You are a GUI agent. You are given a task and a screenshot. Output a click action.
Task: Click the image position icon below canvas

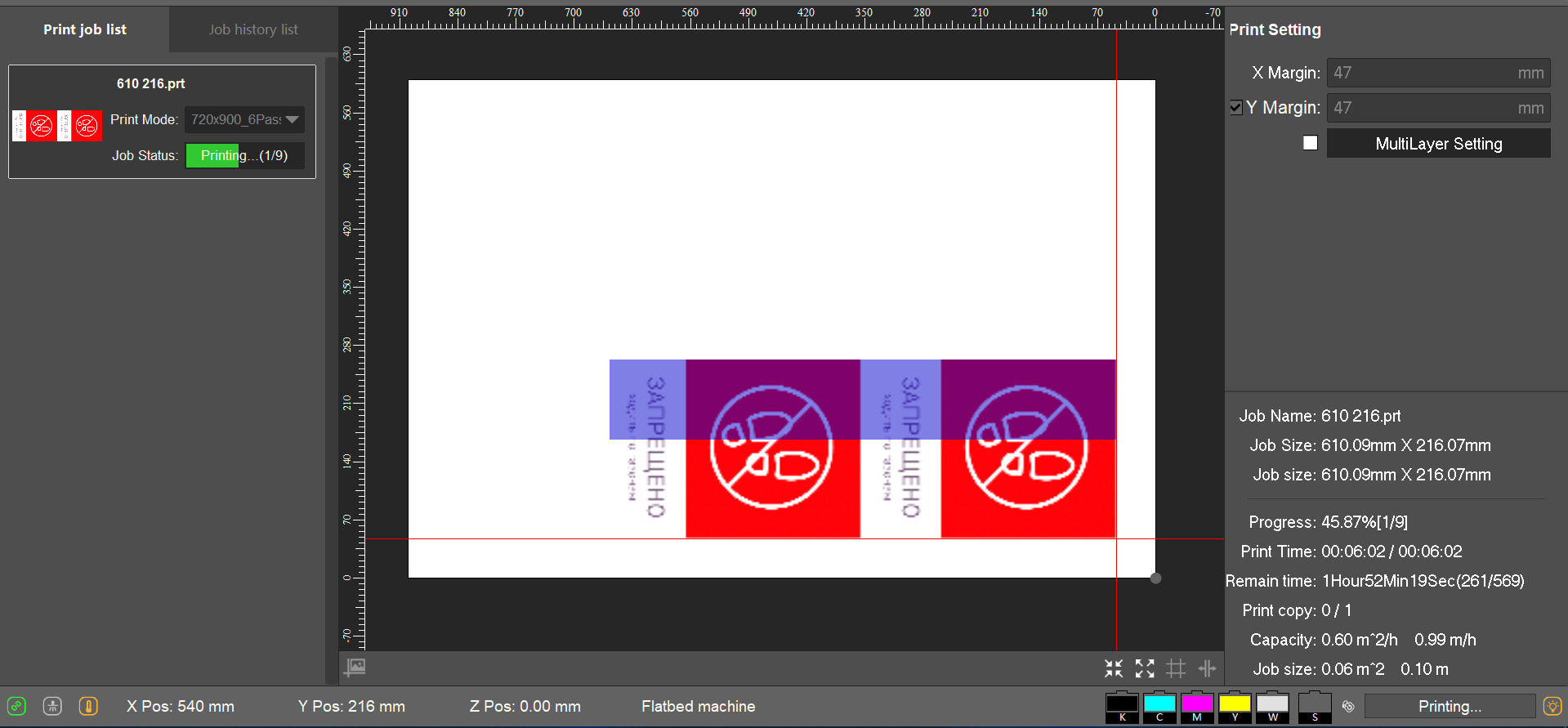pos(355,668)
